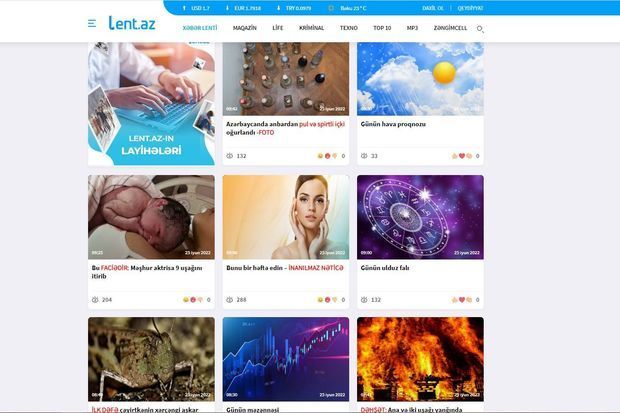This screenshot has height=413, width=620.
Task: Click the lent.az logo
Action: (132, 23)
